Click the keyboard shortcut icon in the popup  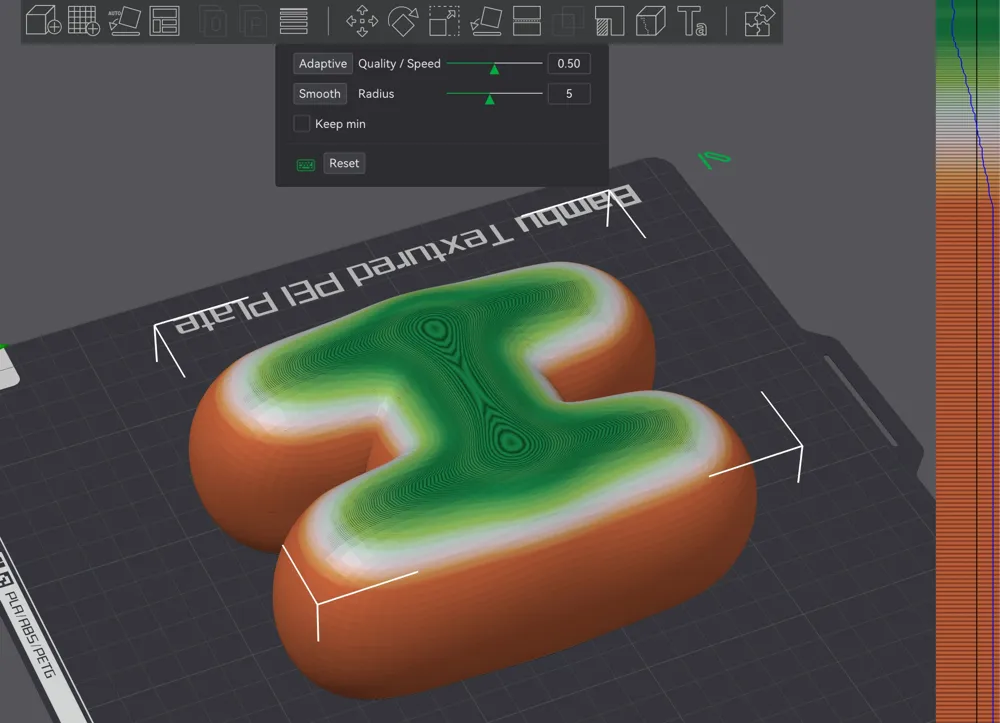click(x=304, y=163)
